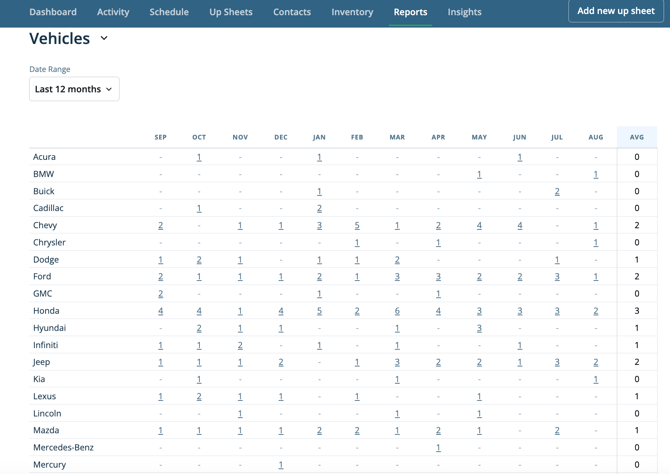670x474 pixels.
Task: Open Lincoln's November count link
Action: point(240,414)
